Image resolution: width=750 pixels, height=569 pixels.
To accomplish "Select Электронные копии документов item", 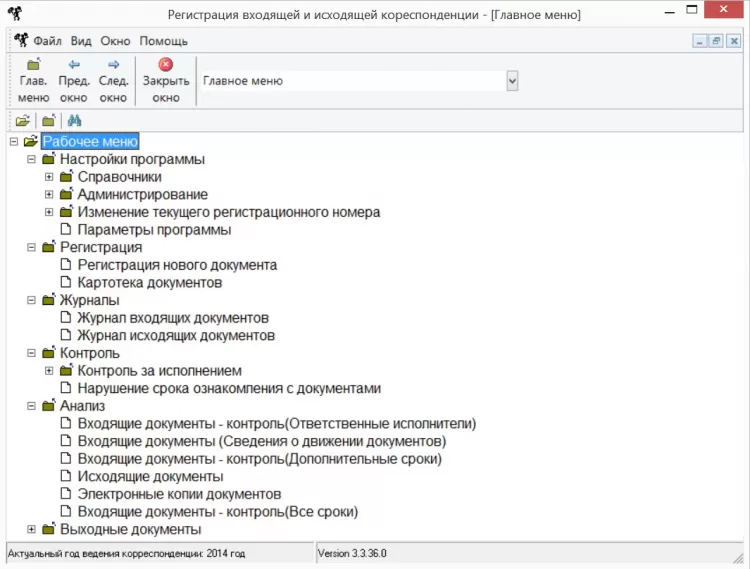I will click(x=179, y=494).
